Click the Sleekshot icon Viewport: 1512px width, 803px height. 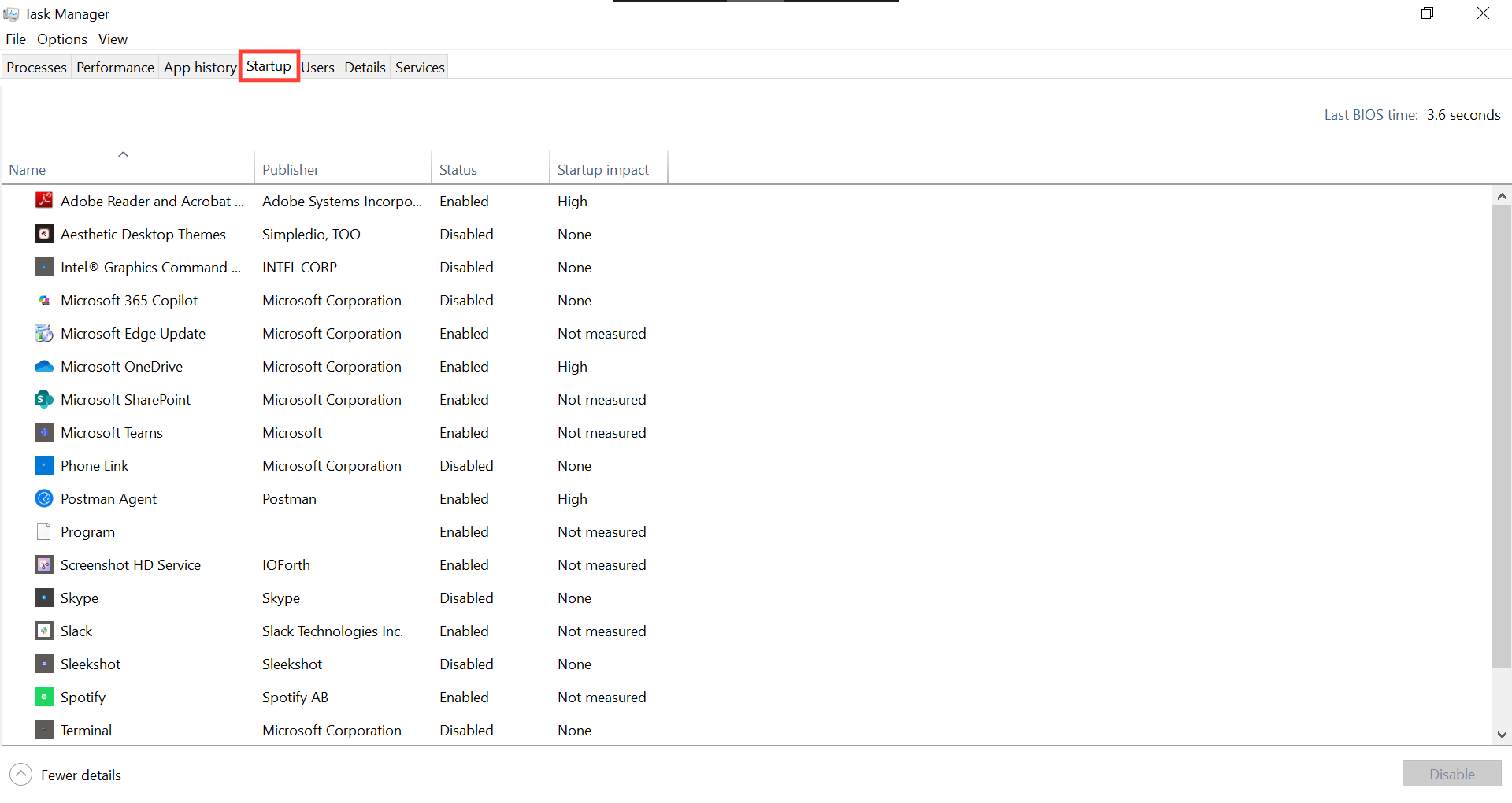[x=44, y=664]
